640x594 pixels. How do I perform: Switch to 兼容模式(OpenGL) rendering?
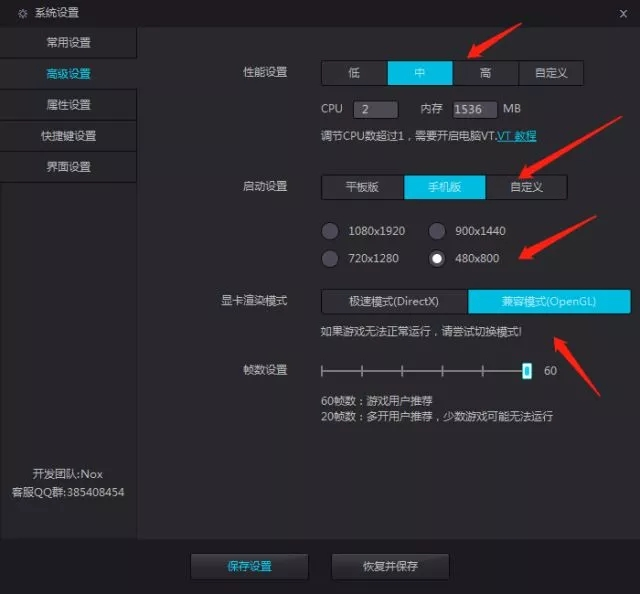549,302
